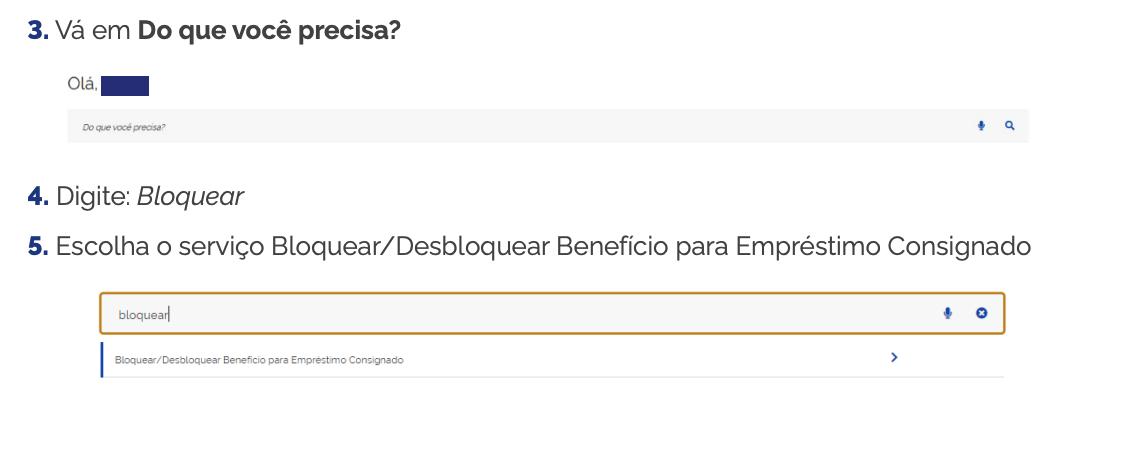Click the chevron arrow on the Bloquear/Desbloquear result
Screen dimensions: 1132x455
894,357
